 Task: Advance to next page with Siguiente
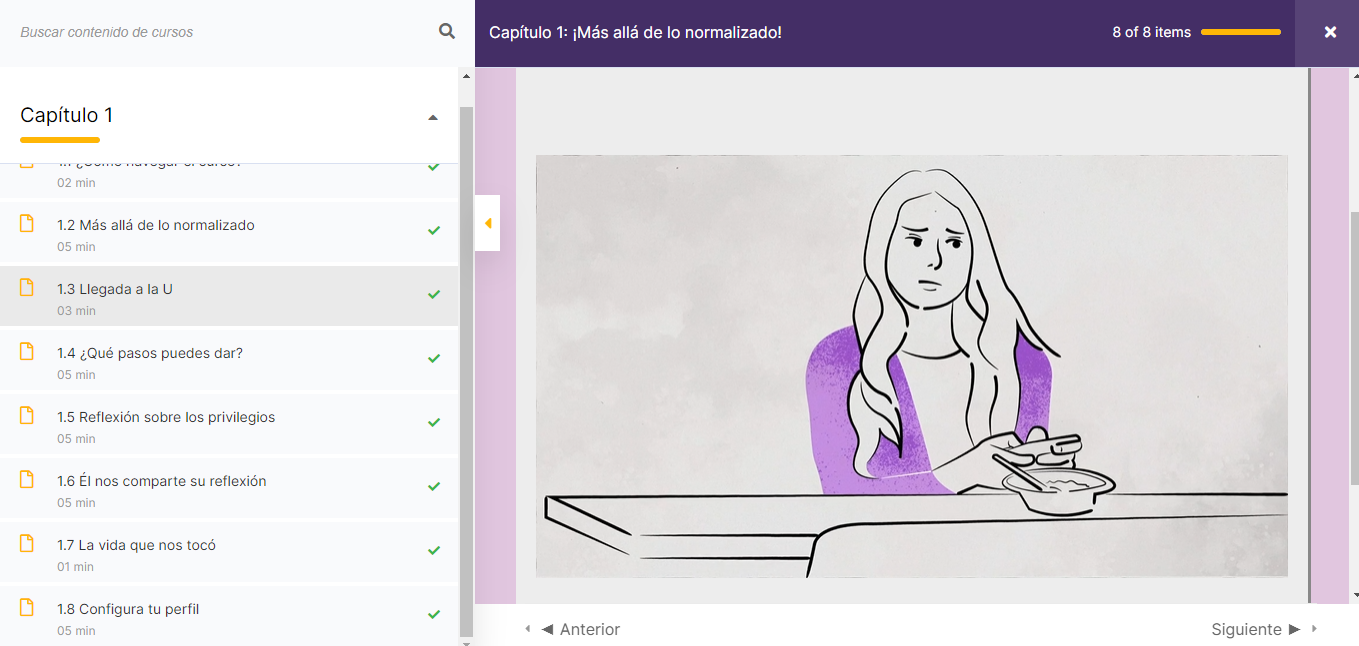[1255, 629]
